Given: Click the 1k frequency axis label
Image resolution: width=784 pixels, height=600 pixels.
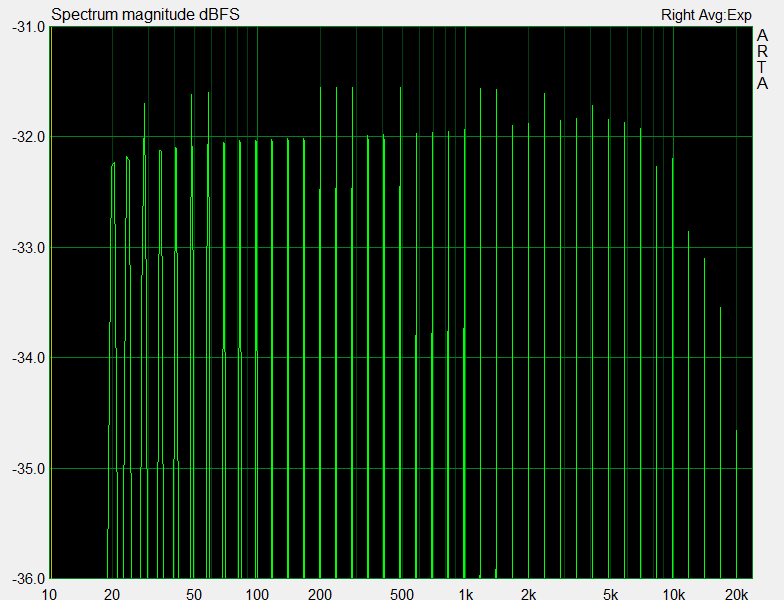Looking at the screenshot, I should (x=466, y=594).
